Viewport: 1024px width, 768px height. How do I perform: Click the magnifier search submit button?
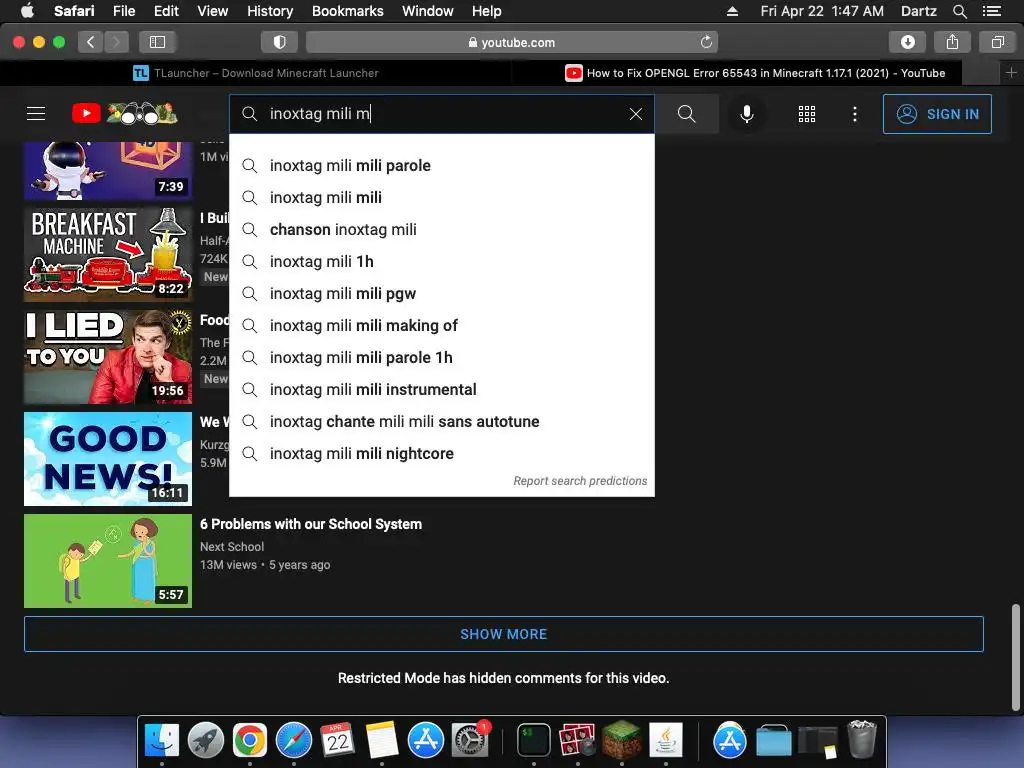[686, 114]
